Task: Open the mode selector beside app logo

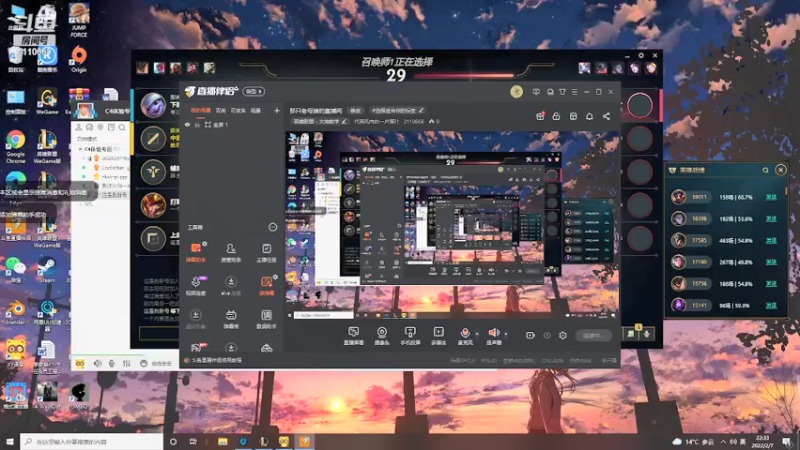Action: pos(254,91)
